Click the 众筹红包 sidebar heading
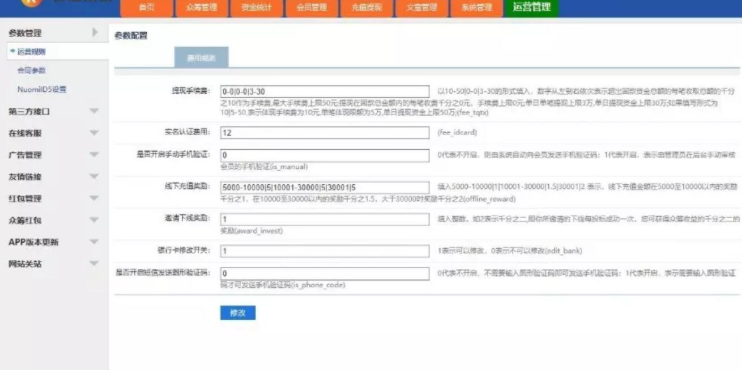The width and height of the screenshot is (744, 370). pos(25,221)
